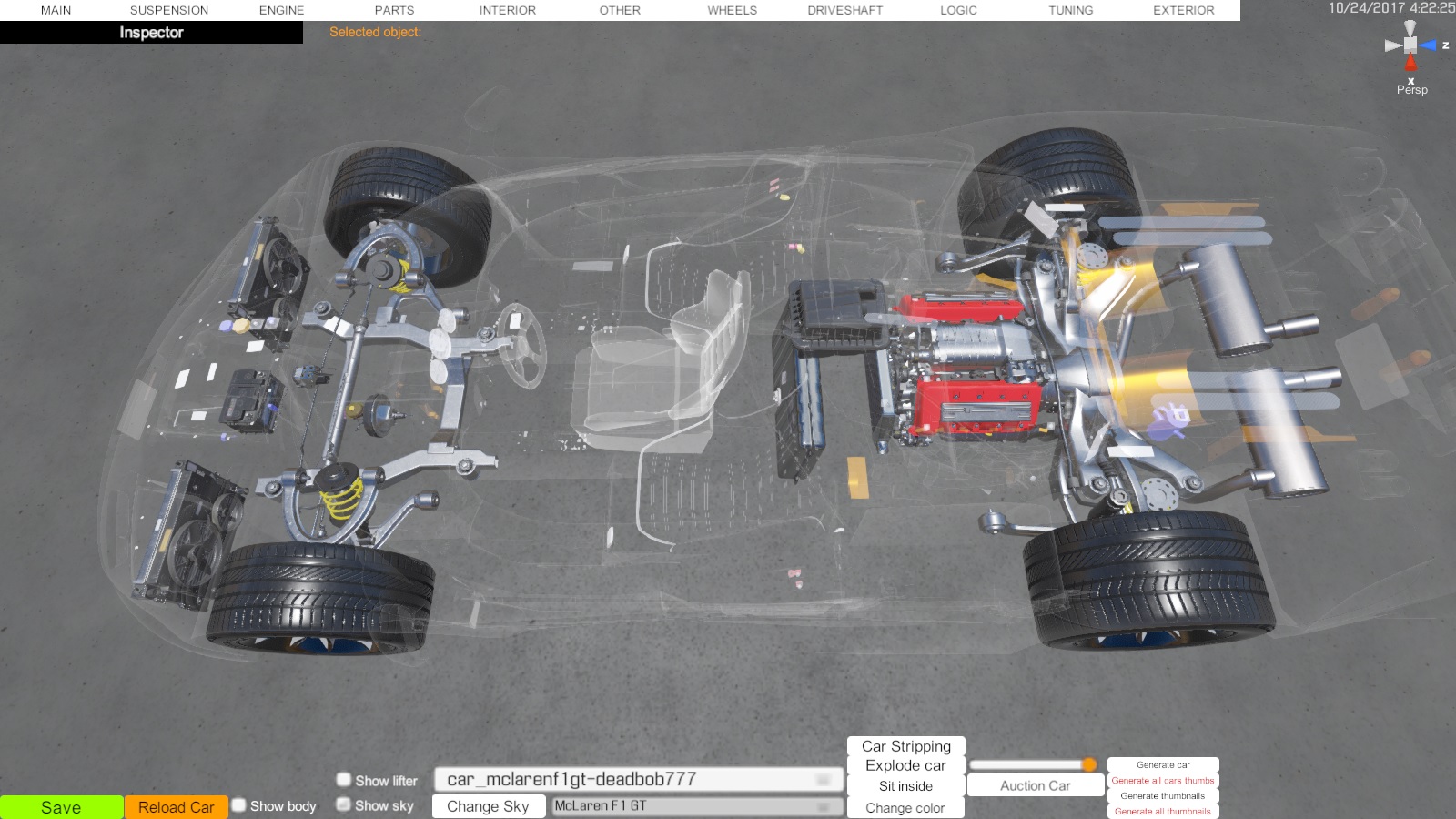Click the Auction Car button

1035,785
